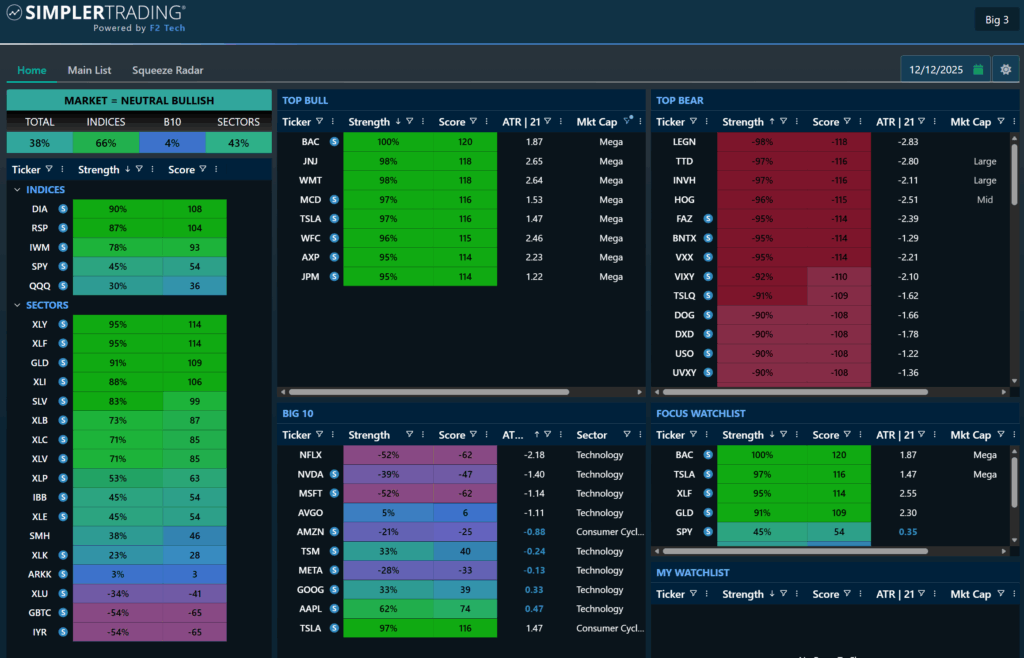Open Top Bull Mkt Cap filter icon

click(628, 121)
